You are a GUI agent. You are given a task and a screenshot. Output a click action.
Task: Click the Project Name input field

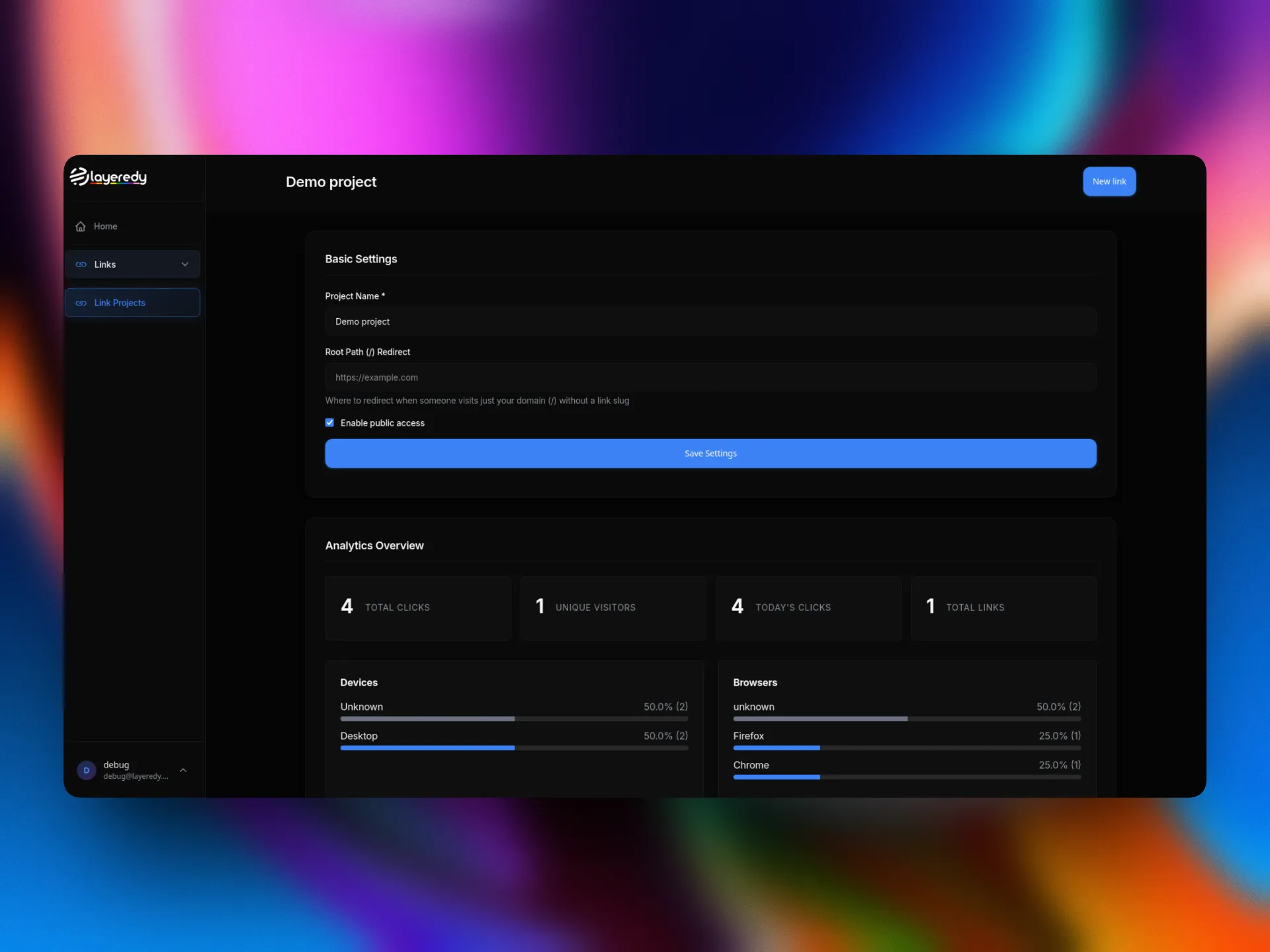click(710, 321)
